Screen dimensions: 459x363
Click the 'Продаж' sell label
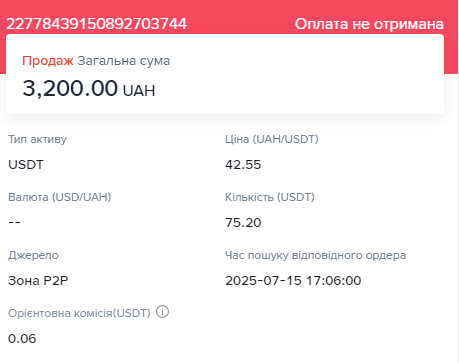pos(48,61)
